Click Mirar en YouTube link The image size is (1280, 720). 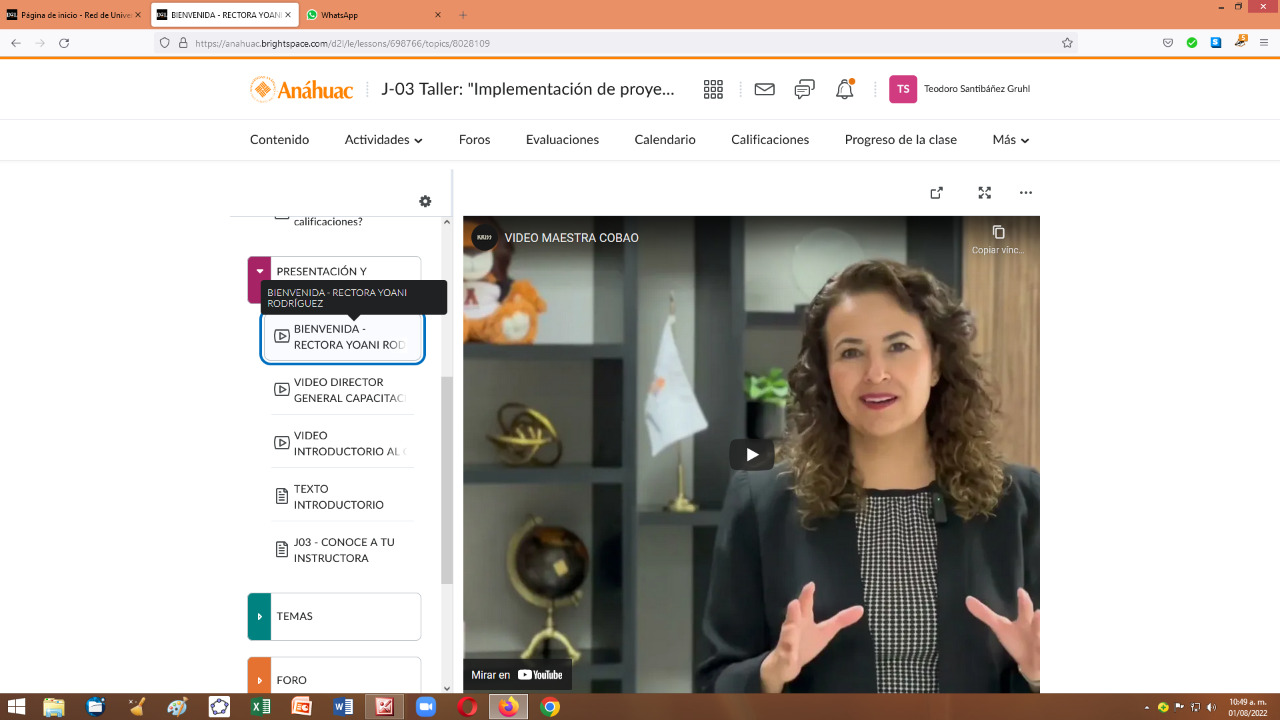coord(517,675)
